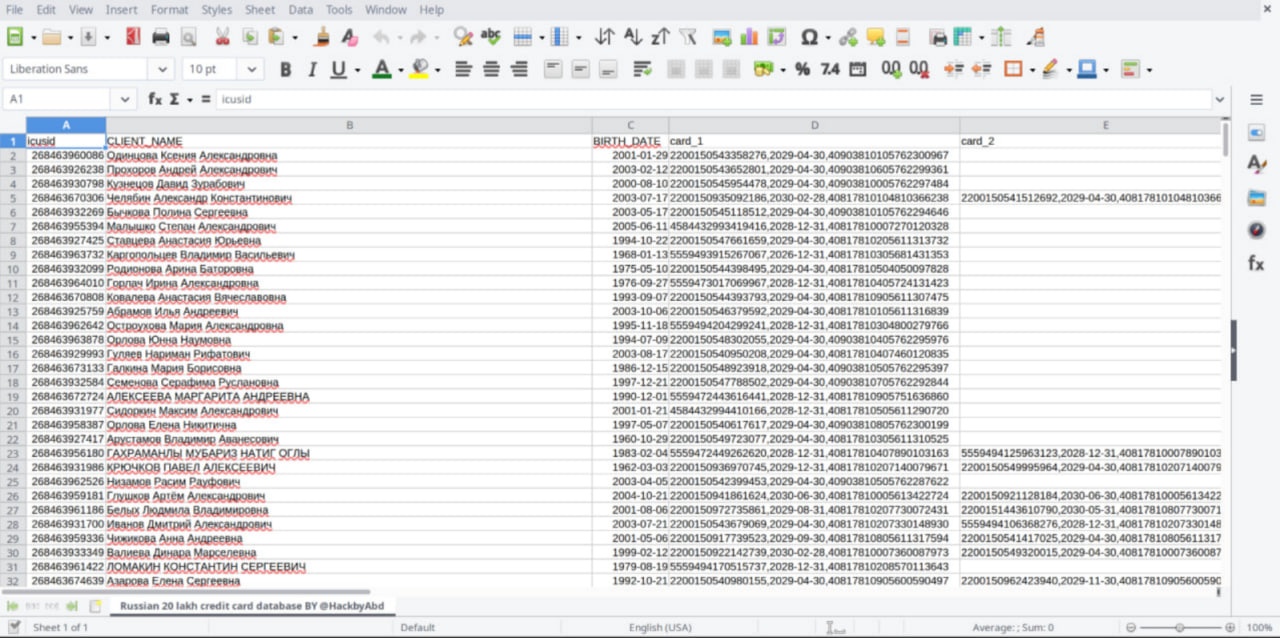This screenshot has height=638, width=1280.
Task: Open the Special Character dropdown arrow
Action: (x=828, y=37)
